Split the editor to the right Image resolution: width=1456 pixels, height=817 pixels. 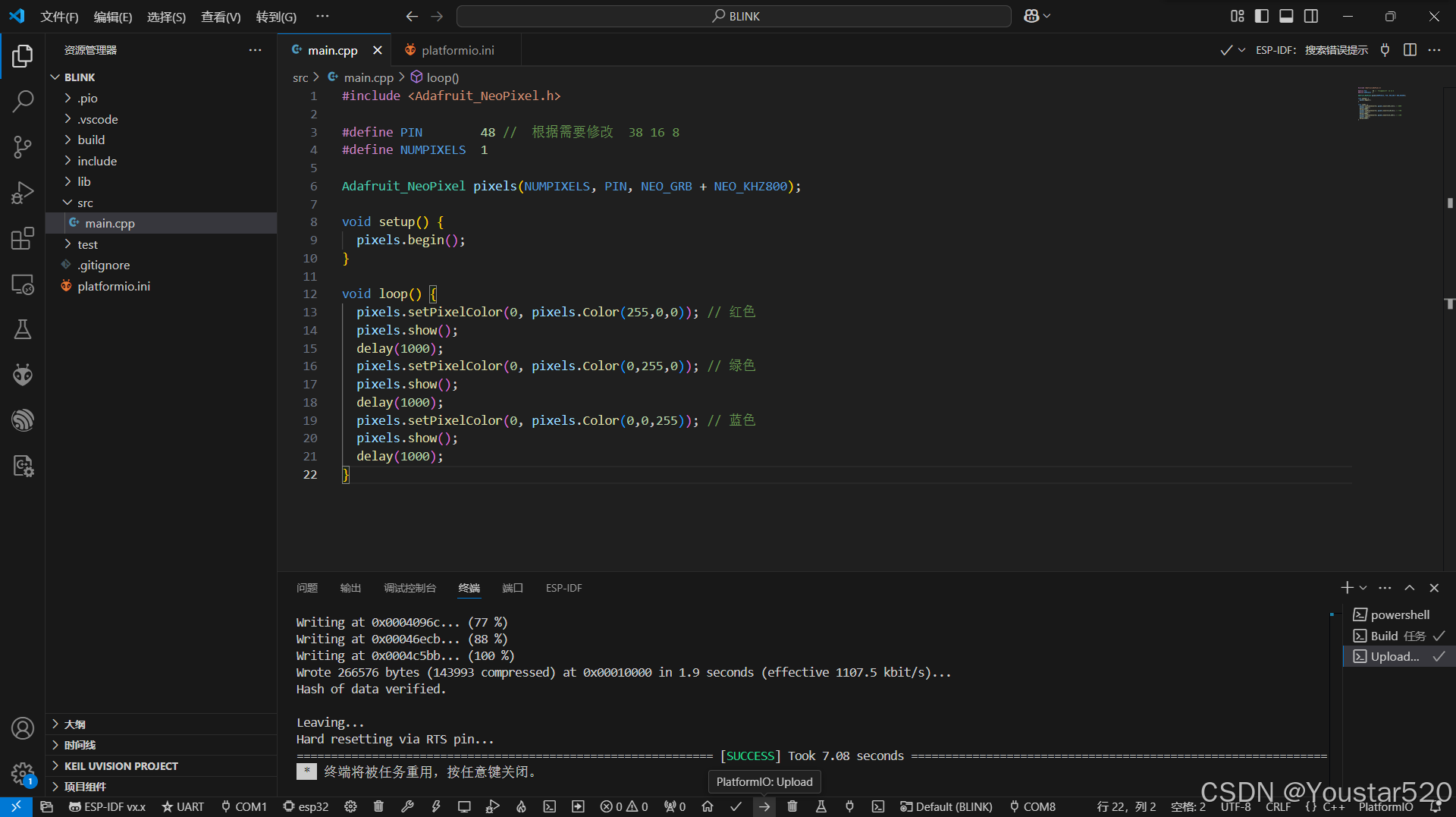click(x=1410, y=50)
